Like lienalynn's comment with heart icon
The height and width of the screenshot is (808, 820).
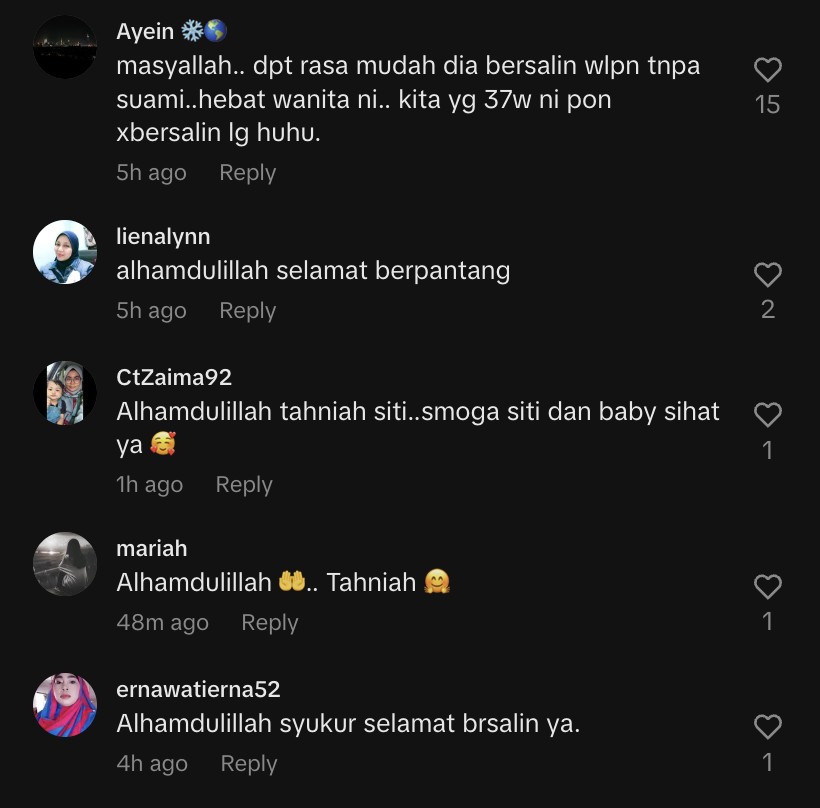click(x=767, y=275)
